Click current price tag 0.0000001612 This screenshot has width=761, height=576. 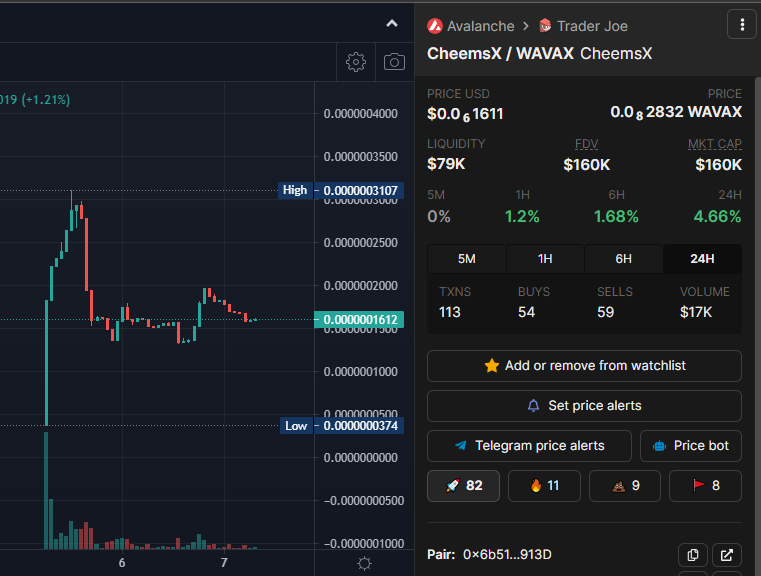(359, 320)
